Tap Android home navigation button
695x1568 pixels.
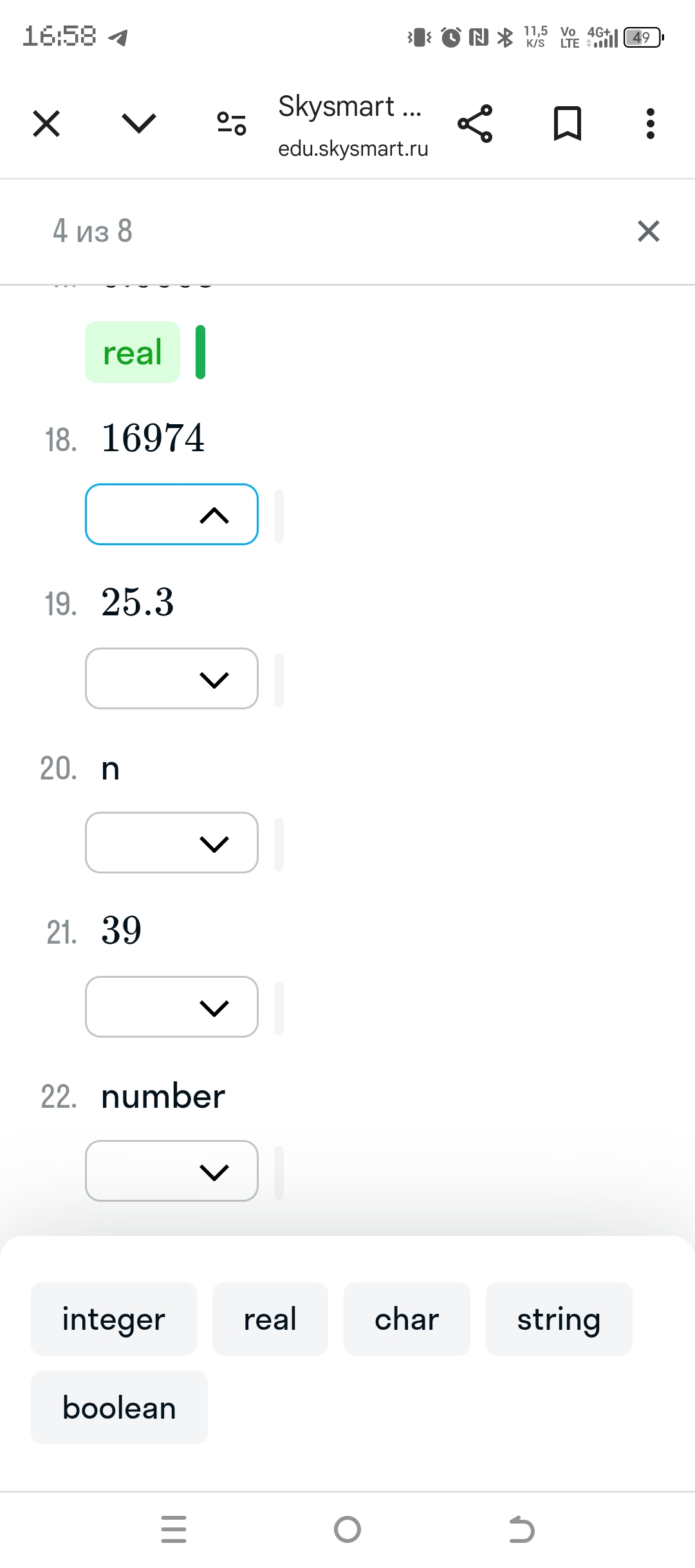click(347, 1529)
